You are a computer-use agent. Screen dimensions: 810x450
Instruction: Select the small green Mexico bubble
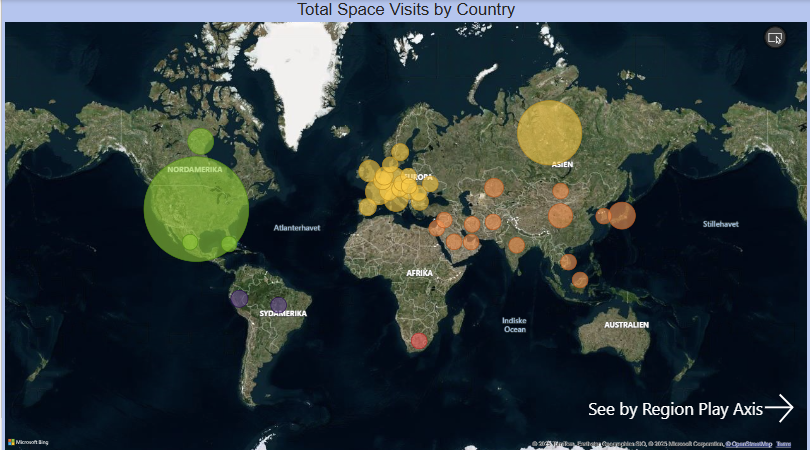pos(190,242)
